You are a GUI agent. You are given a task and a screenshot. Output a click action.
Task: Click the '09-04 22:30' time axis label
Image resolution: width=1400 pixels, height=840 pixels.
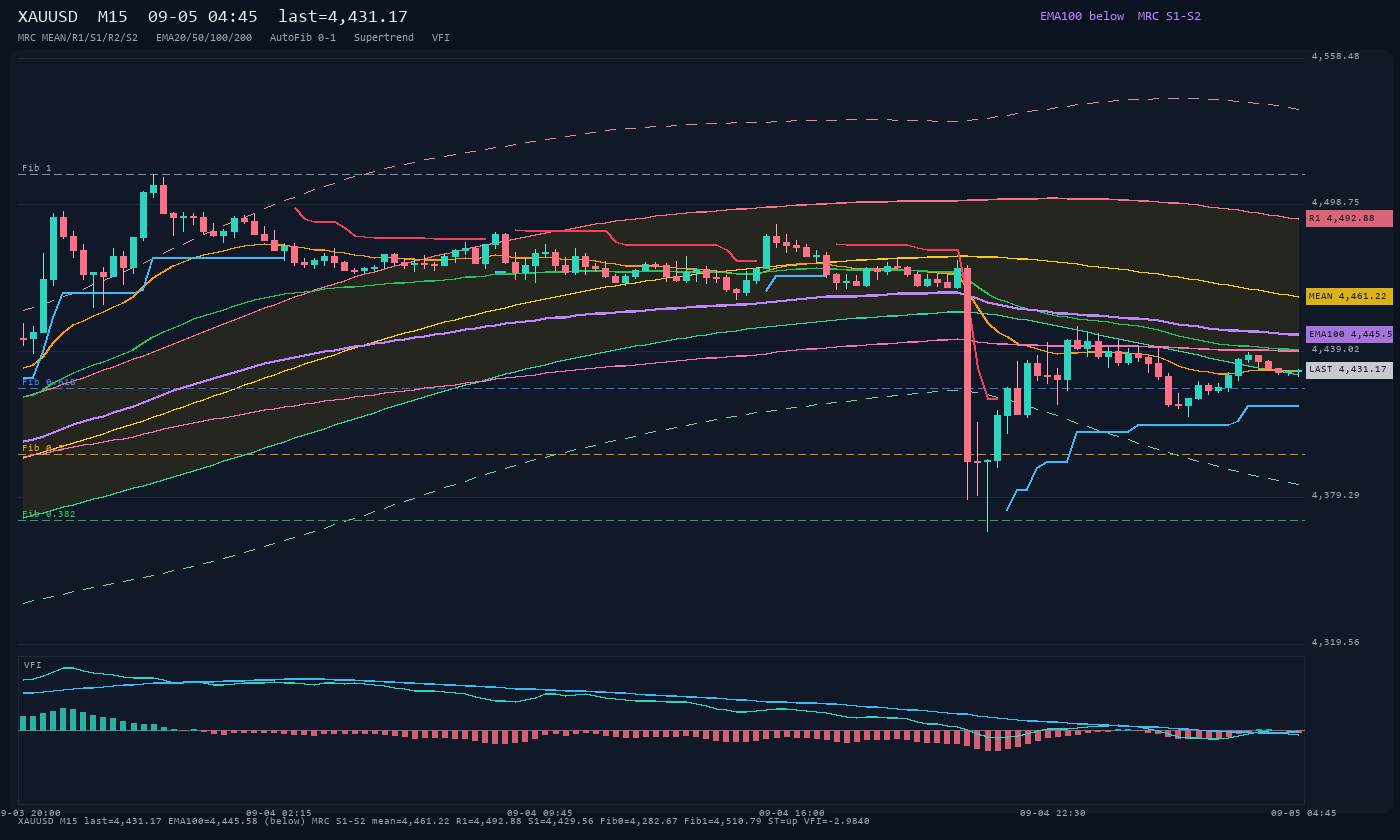pyautogui.click(x=1053, y=813)
